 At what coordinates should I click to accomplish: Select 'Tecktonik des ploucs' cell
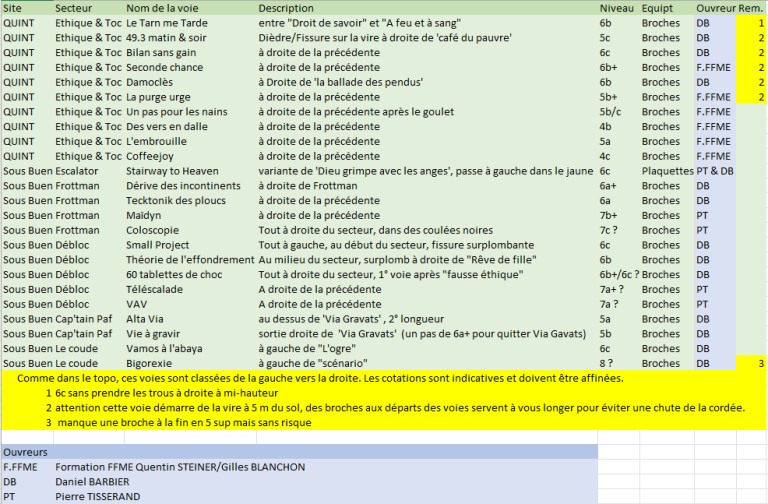pyautogui.click(x=191, y=200)
